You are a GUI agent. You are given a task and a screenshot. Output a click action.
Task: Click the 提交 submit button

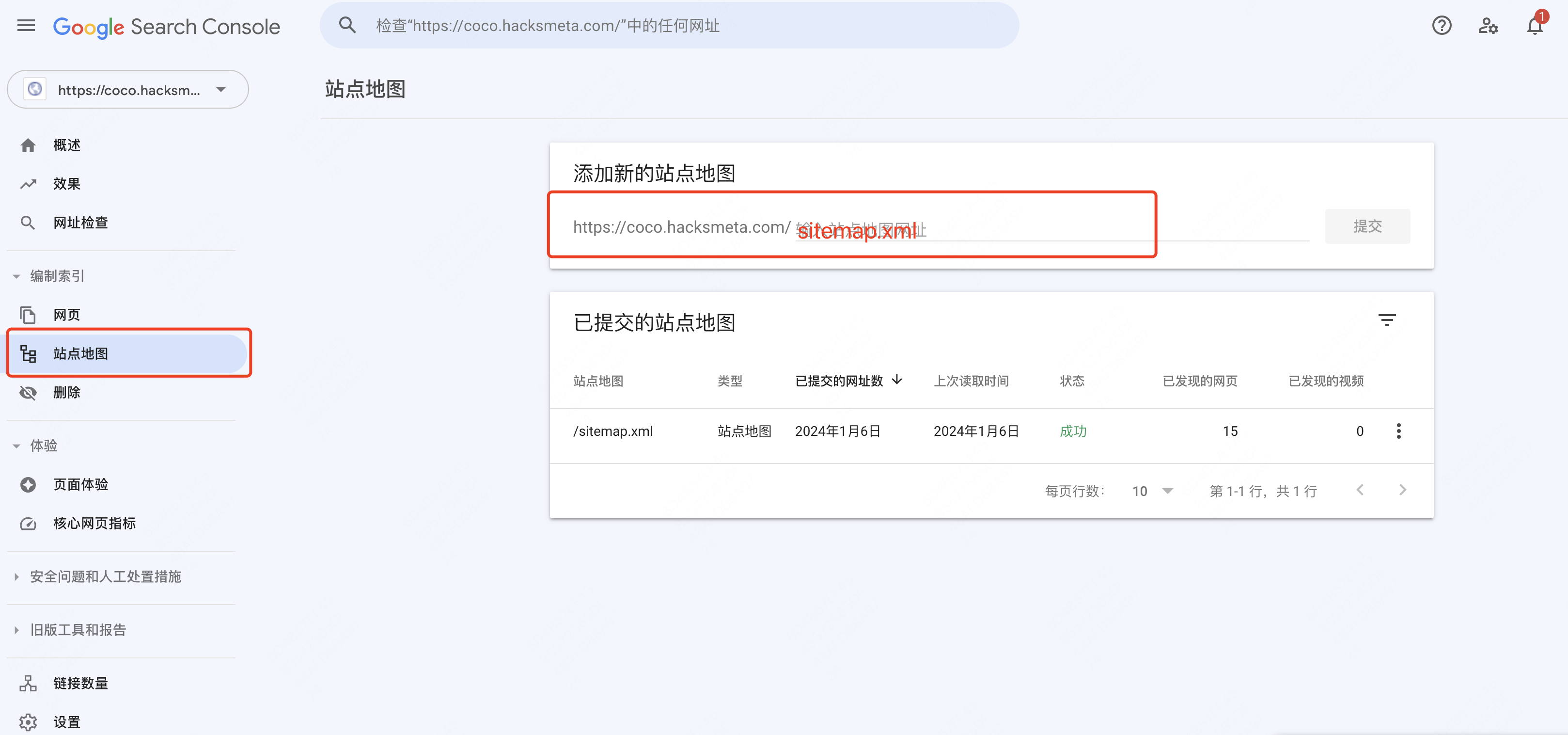1367,226
